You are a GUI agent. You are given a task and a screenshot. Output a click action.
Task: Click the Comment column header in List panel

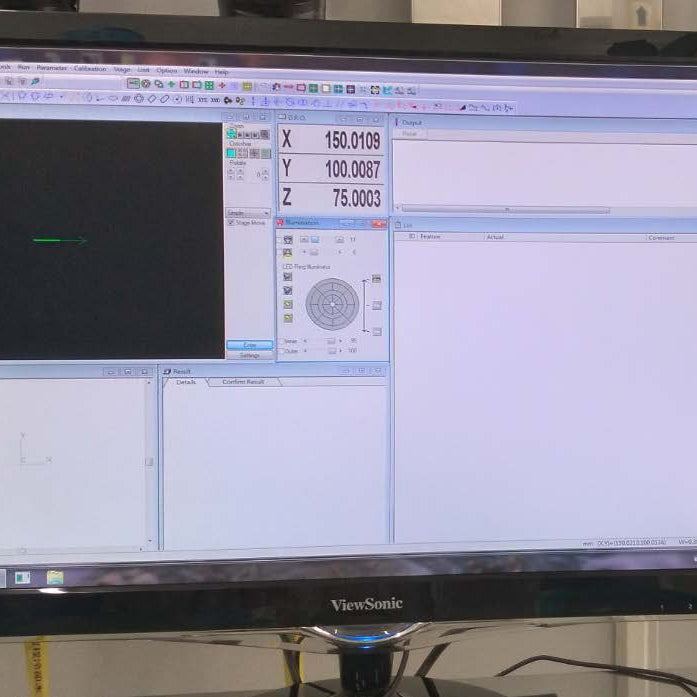[661, 238]
